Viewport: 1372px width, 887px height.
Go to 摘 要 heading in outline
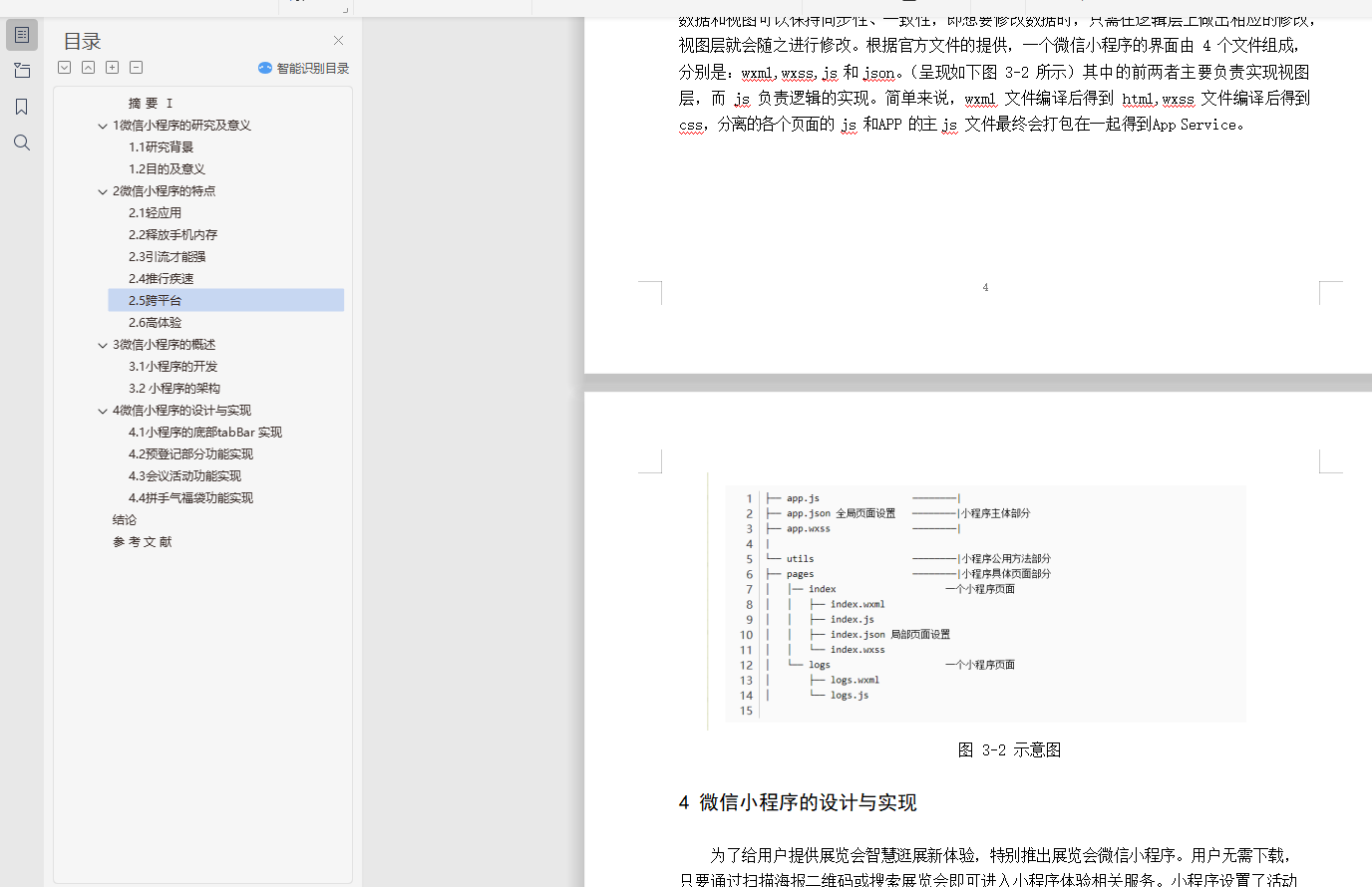[151, 103]
